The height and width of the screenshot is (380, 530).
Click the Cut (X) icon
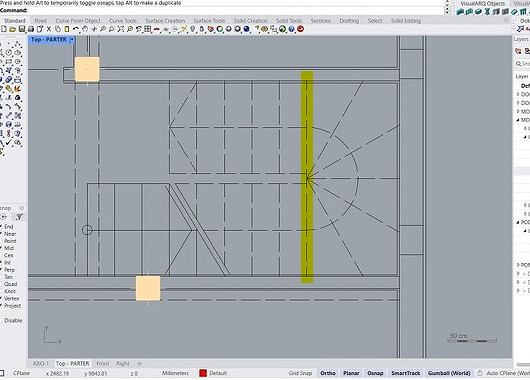coord(49,29)
